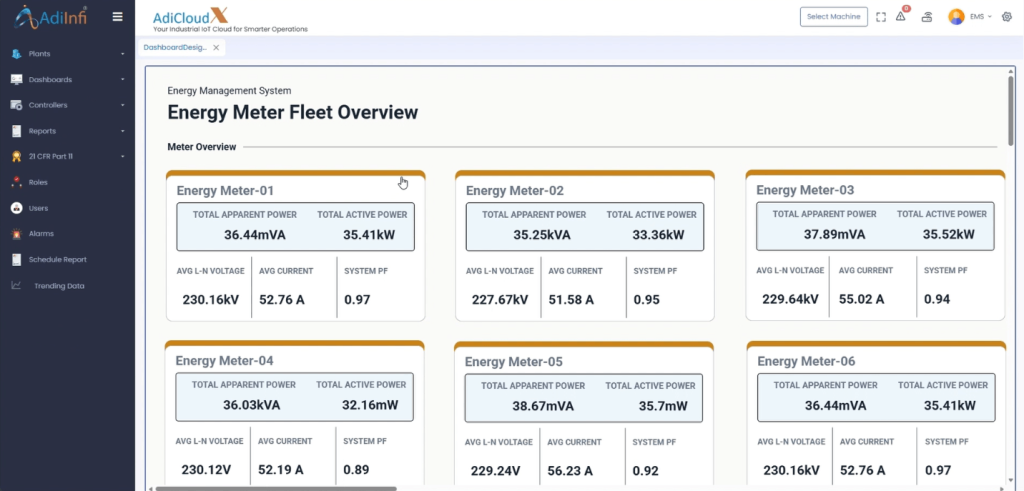1024x491 pixels.
Task: Click the Controllers sidebar icon
Action: (x=16, y=105)
